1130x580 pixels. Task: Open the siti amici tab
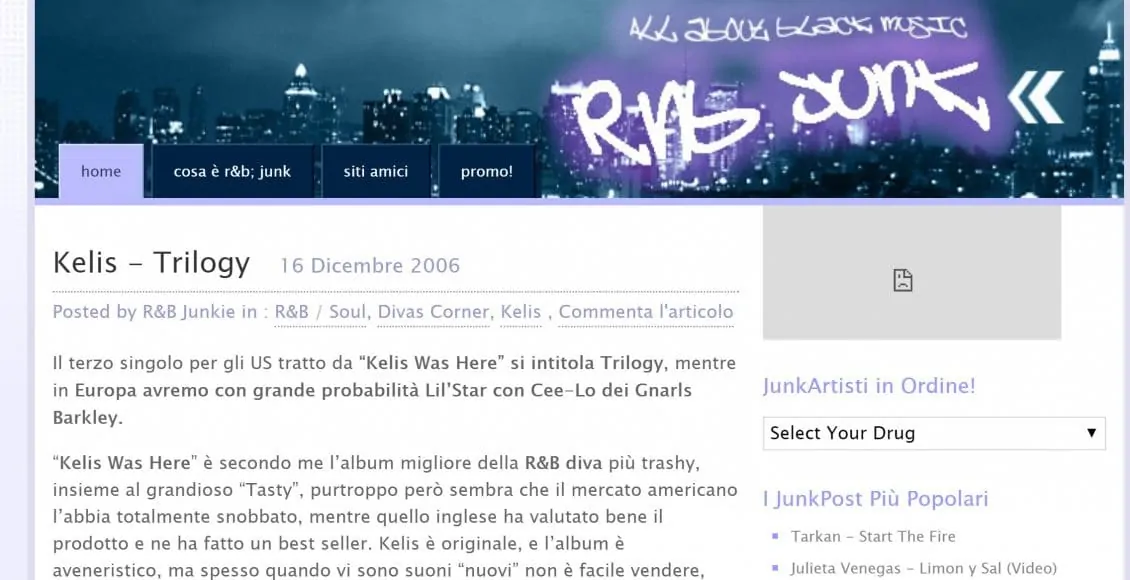pos(375,171)
